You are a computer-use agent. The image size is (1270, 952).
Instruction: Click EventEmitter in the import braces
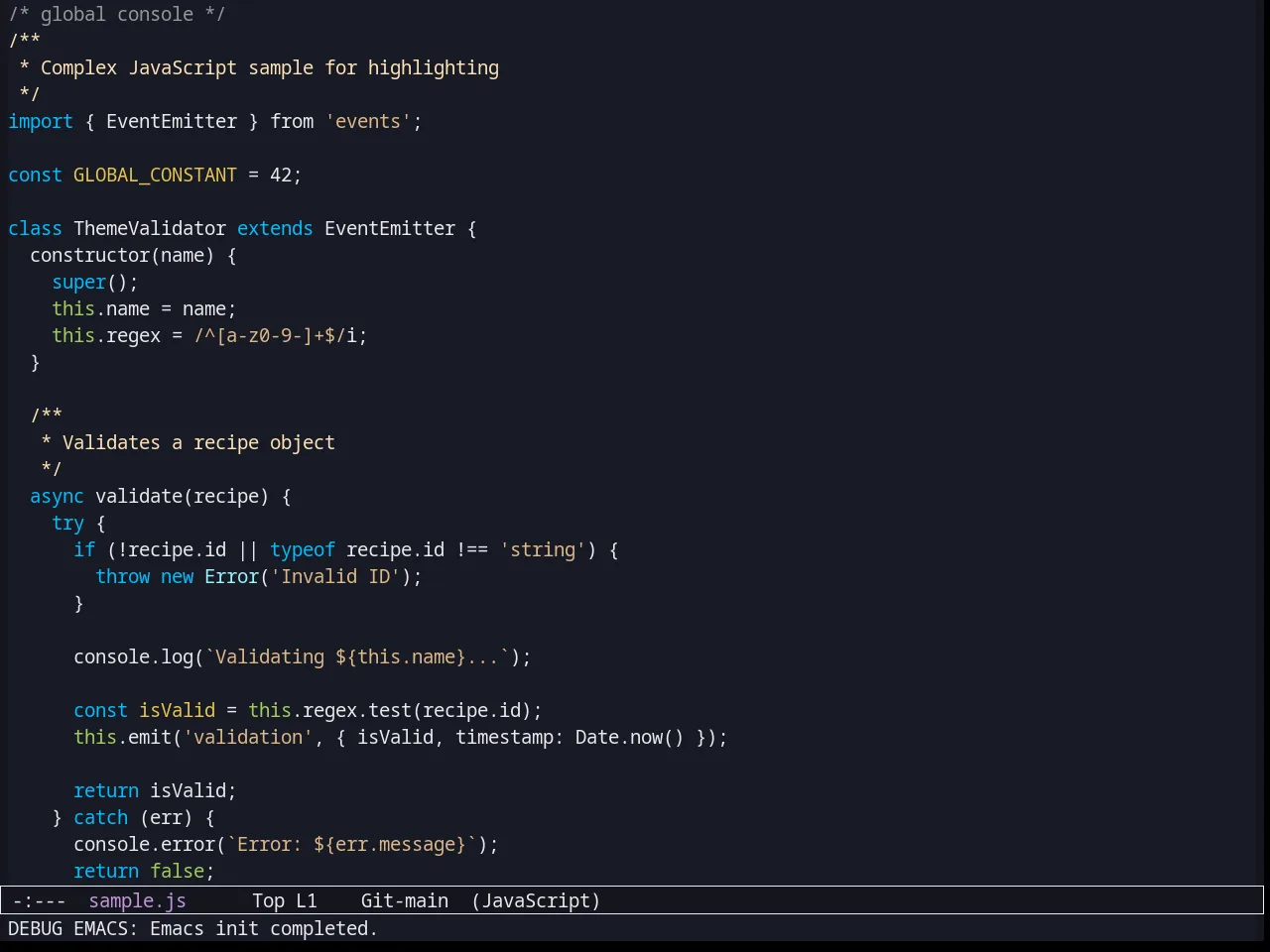[x=172, y=121]
